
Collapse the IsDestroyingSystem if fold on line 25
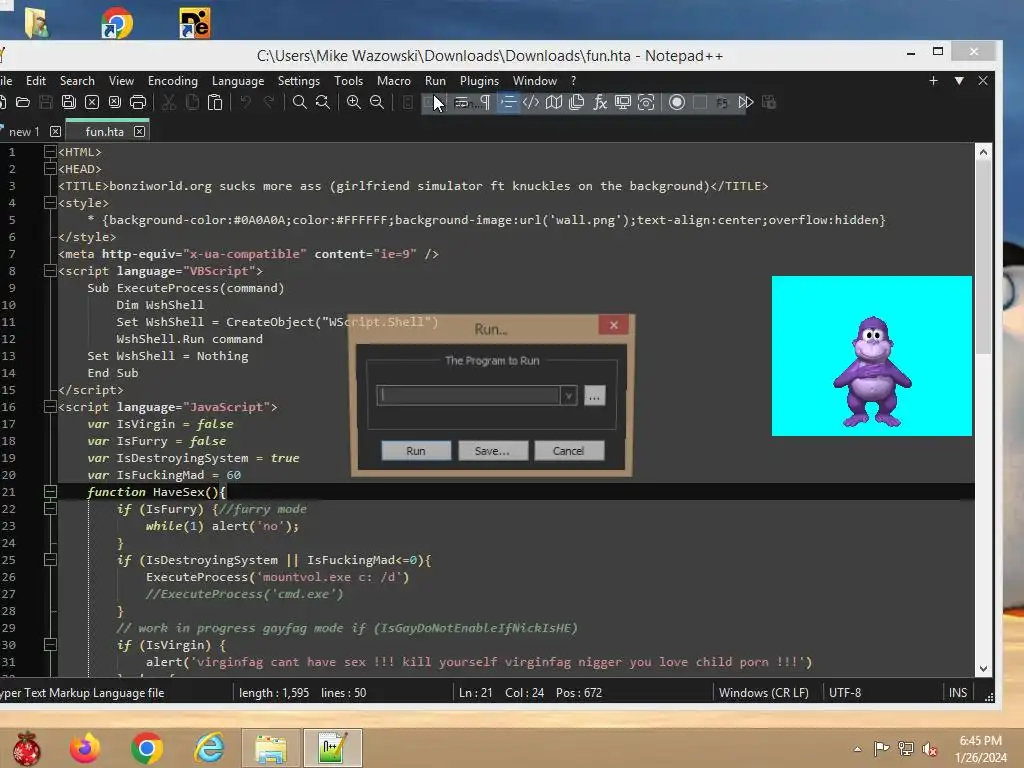50,560
